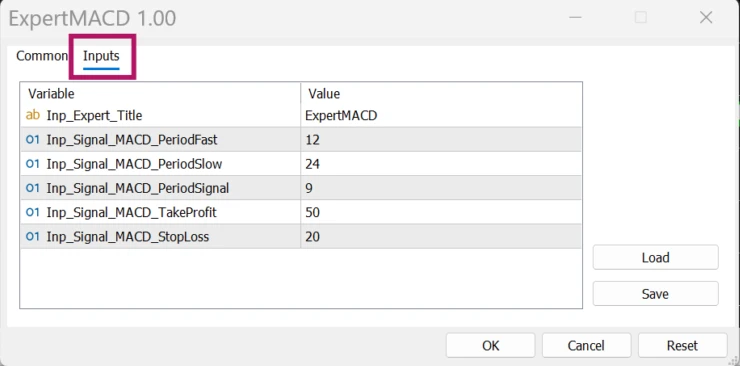Confirm settings with the OK button
The height and width of the screenshot is (366, 740).
pyautogui.click(x=490, y=346)
